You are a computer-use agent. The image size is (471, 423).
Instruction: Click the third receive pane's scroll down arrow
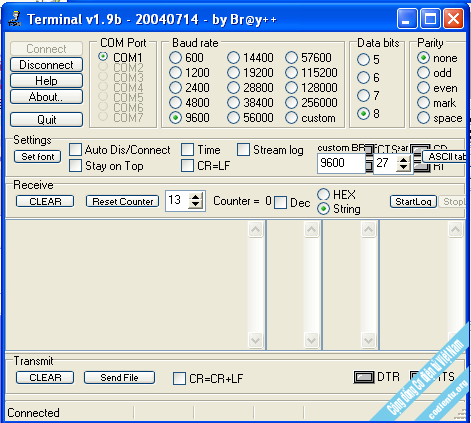pos(368,340)
